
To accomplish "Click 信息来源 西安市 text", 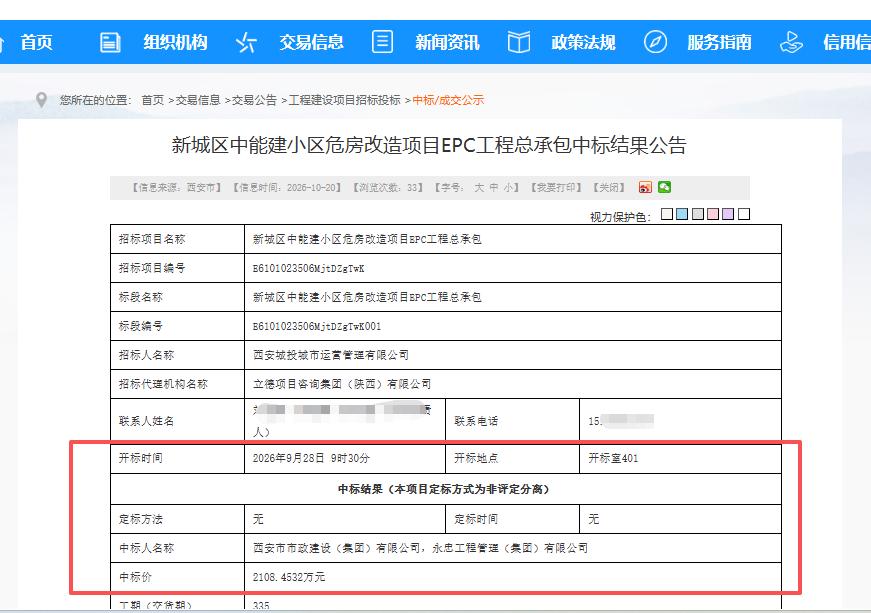I will [x=177, y=188].
